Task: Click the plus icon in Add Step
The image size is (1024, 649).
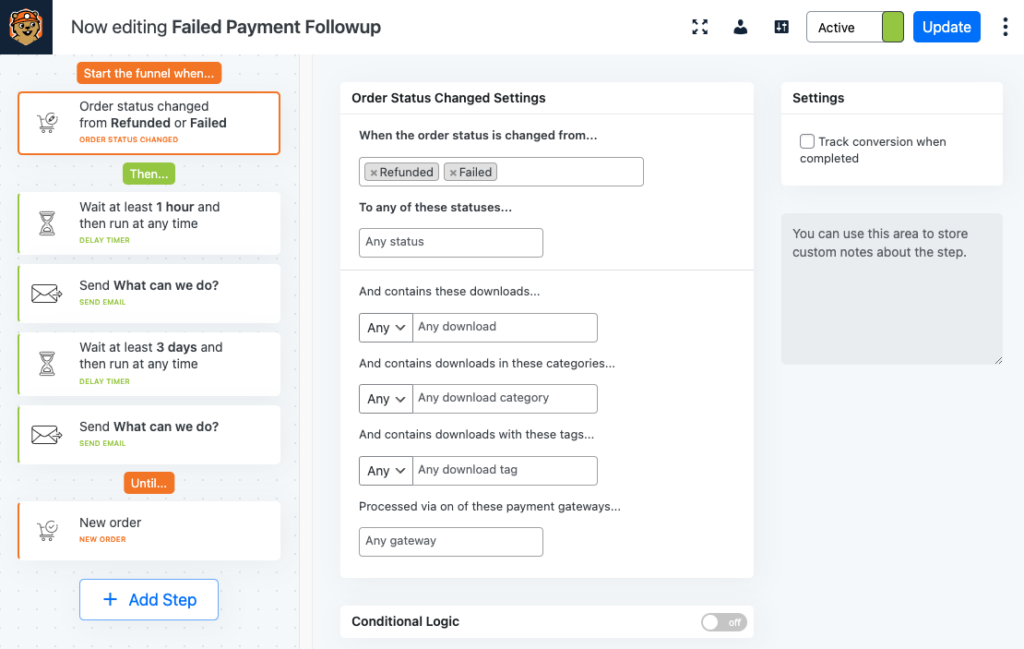Action: click(x=110, y=599)
